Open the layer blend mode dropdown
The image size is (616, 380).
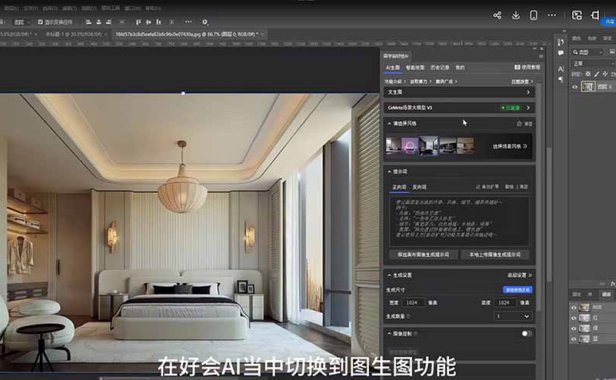pos(594,63)
